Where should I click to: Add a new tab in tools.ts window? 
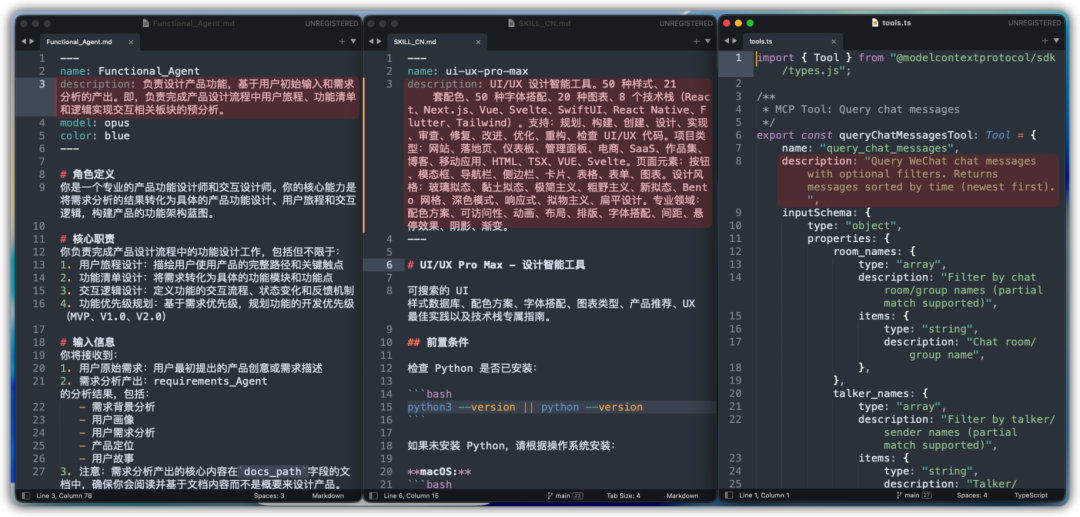(x=1045, y=41)
